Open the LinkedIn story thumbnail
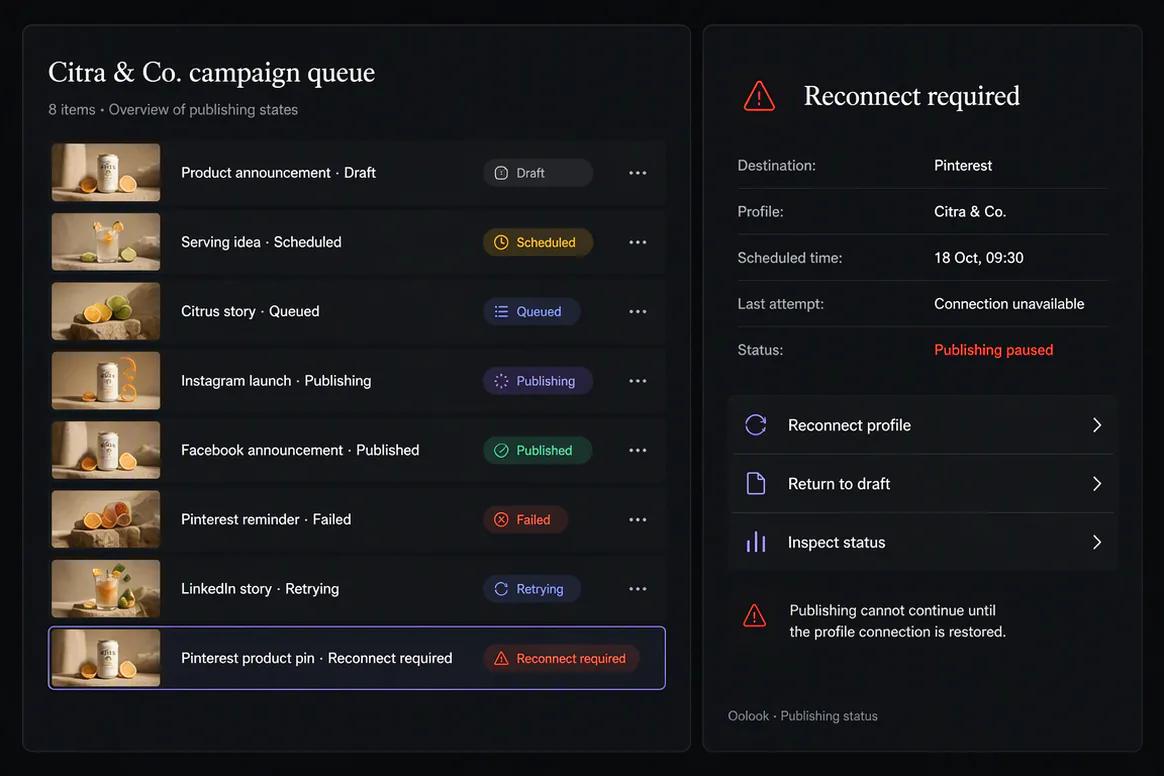Viewport: 1164px width, 776px height. pos(106,589)
